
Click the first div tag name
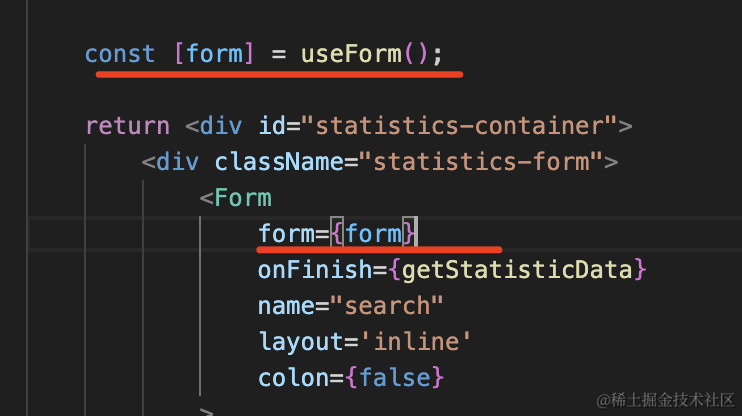[221, 126]
